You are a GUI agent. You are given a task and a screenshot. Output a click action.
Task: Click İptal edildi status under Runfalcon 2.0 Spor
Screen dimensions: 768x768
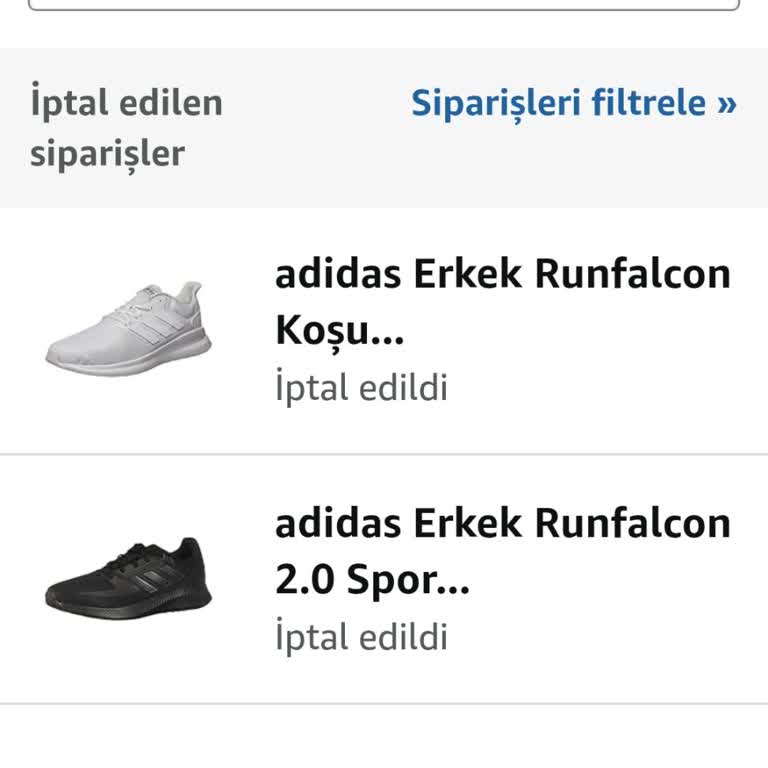tap(361, 638)
